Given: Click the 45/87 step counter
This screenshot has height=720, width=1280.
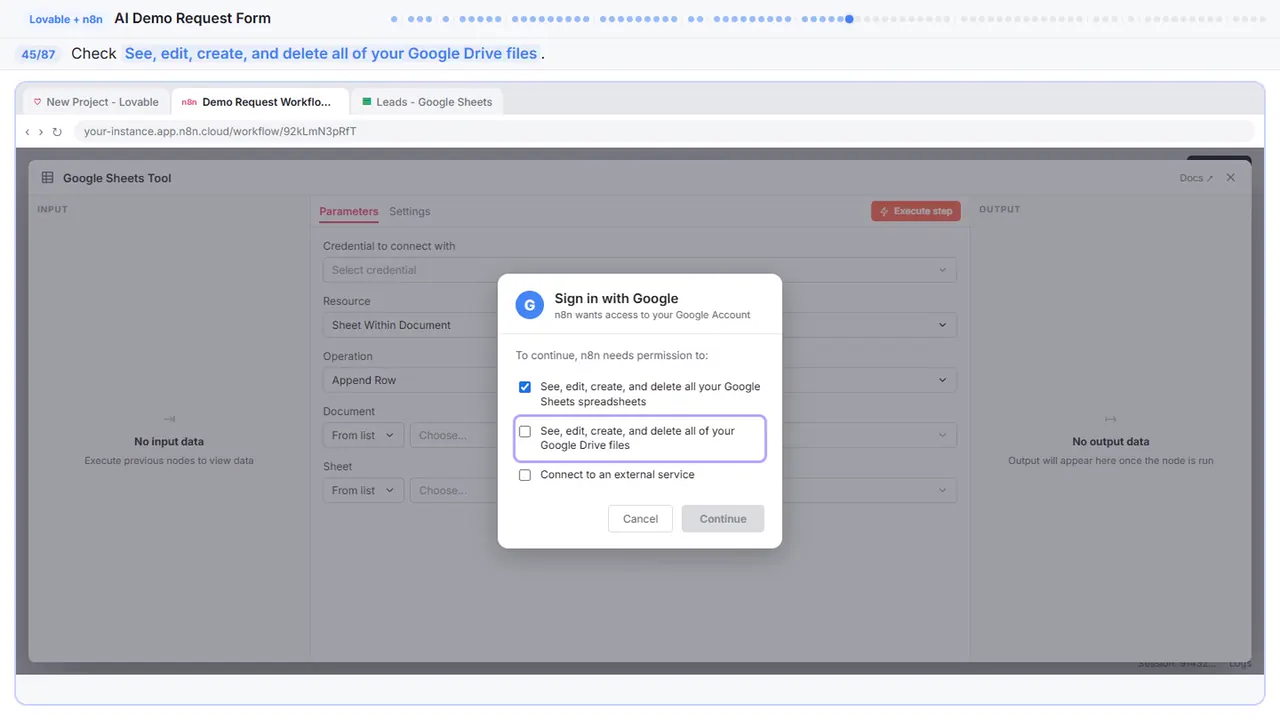Looking at the screenshot, I should 38,54.
